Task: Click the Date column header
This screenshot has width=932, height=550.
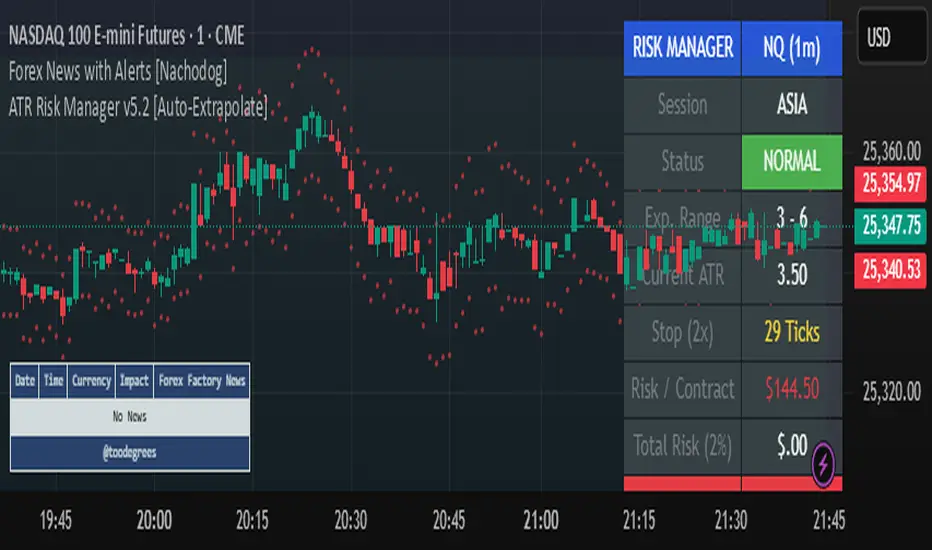Action: [x=25, y=381]
